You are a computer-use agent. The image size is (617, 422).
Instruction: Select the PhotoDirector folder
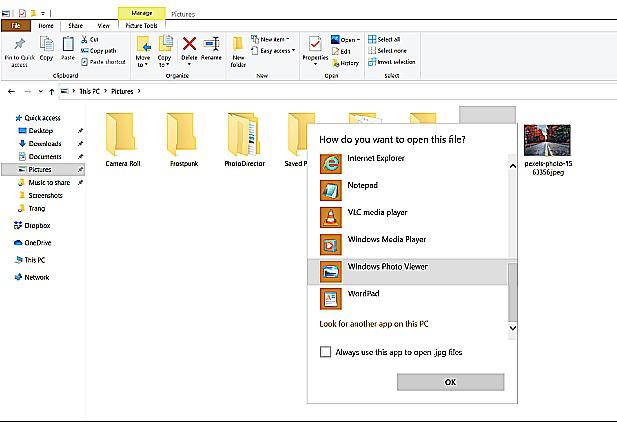pos(244,139)
